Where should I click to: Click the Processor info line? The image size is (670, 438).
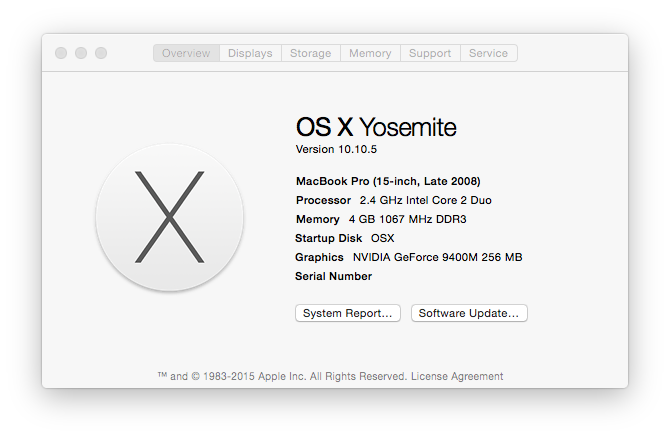tap(394, 200)
